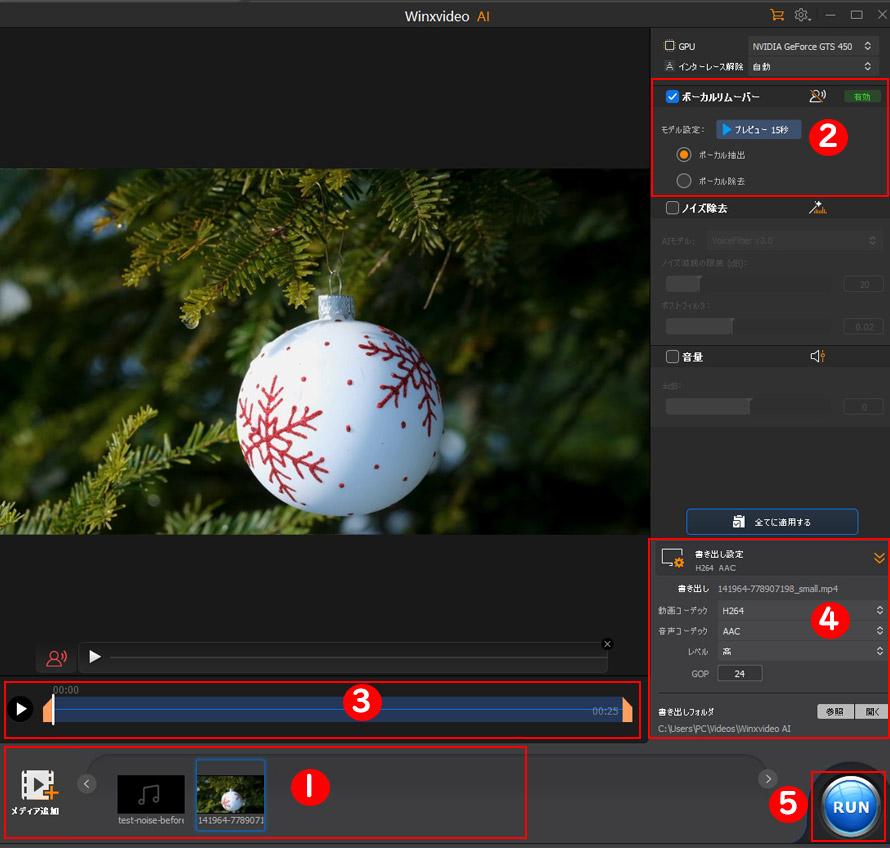
Task: Enable the 音量 checkbox
Action: 673,357
